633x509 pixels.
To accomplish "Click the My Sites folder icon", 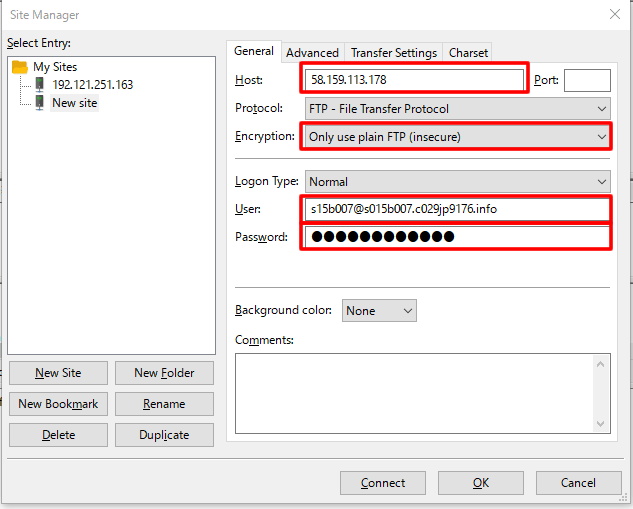I will pos(21,67).
